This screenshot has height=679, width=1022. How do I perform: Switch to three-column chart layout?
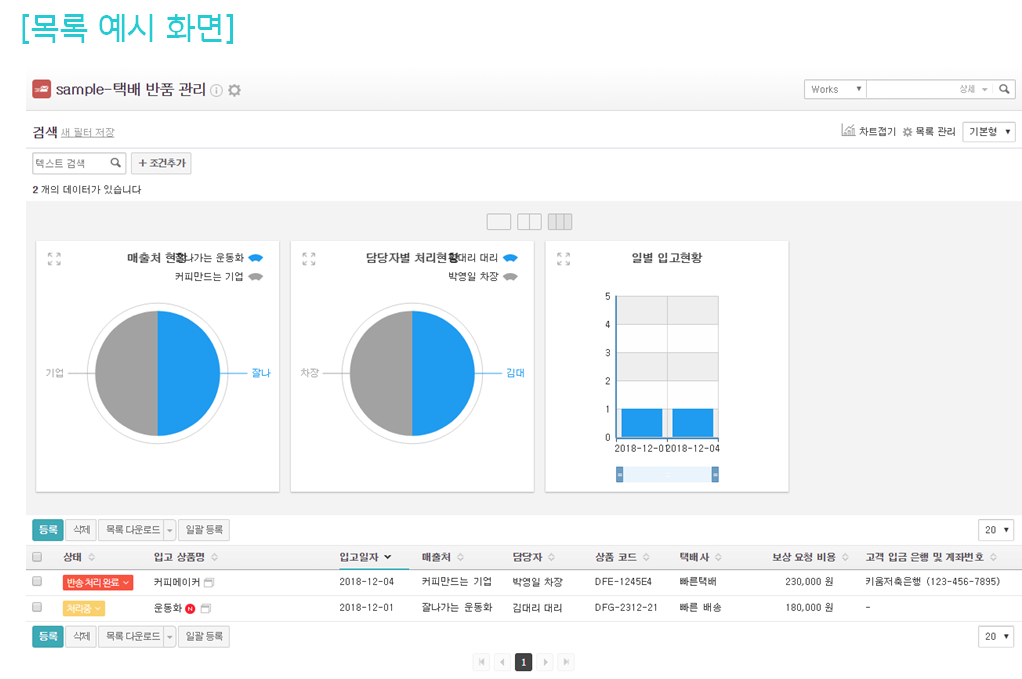coord(560,221)
